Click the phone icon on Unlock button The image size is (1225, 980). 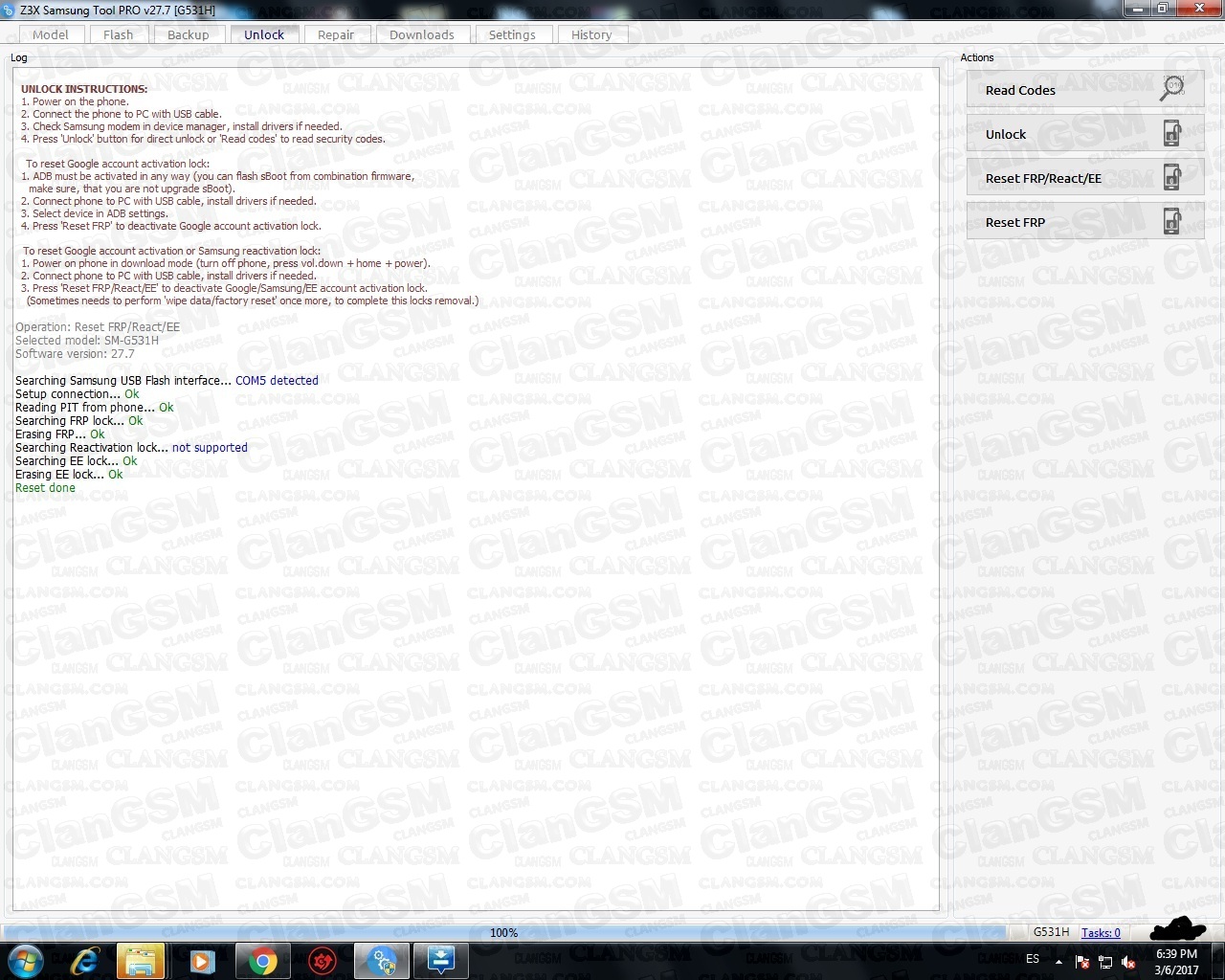[x=1172, y=133]
